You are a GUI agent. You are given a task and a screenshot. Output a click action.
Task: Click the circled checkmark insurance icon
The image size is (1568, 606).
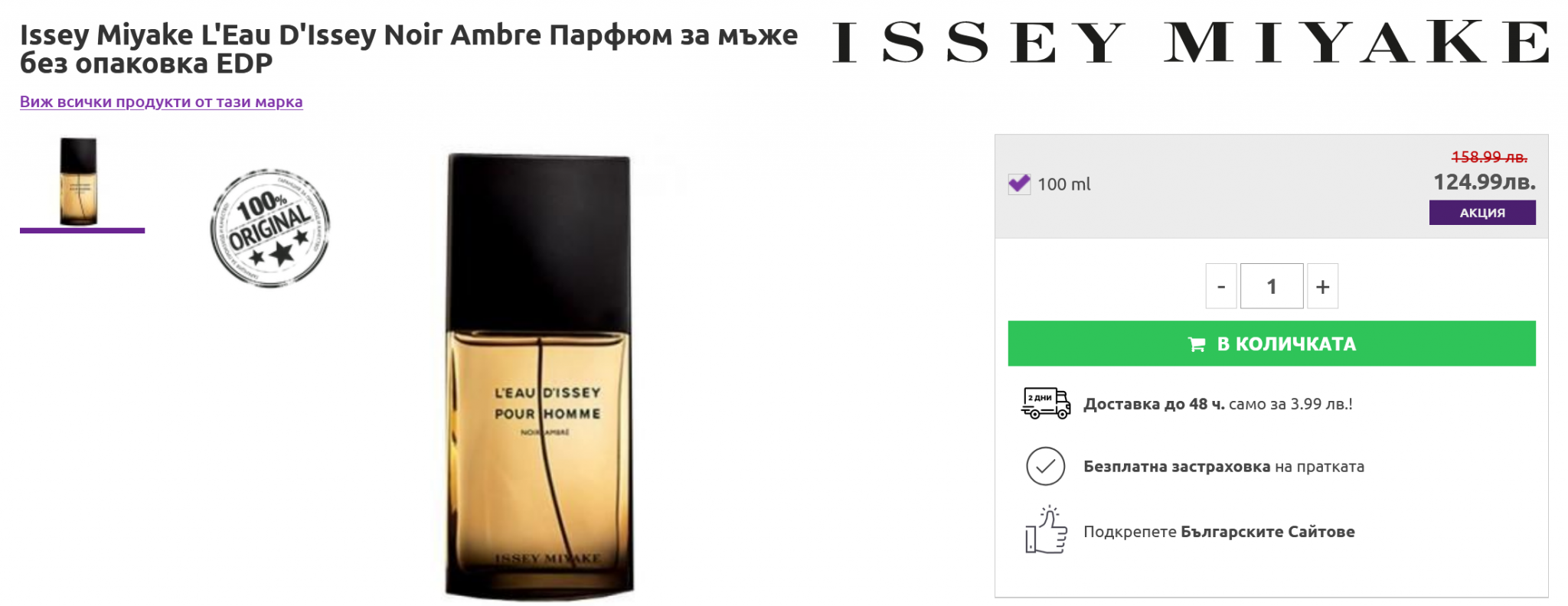[1046, 466]
